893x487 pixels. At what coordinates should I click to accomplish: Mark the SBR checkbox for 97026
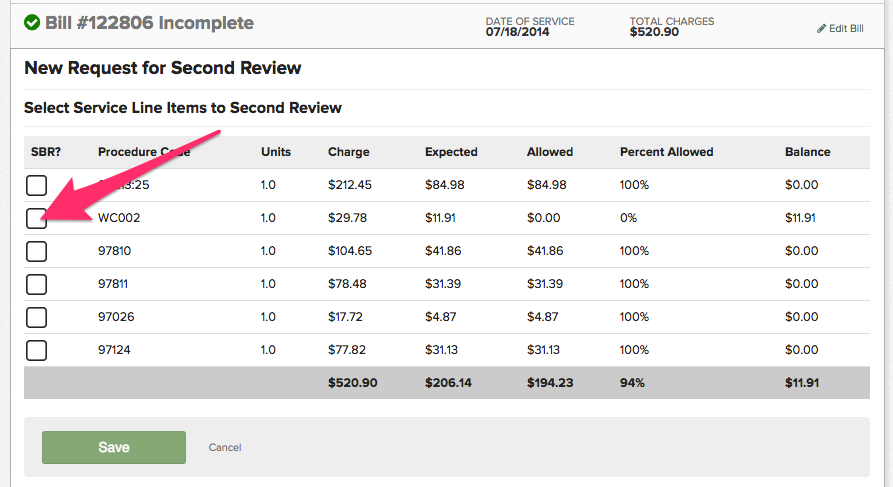[36, 317]
